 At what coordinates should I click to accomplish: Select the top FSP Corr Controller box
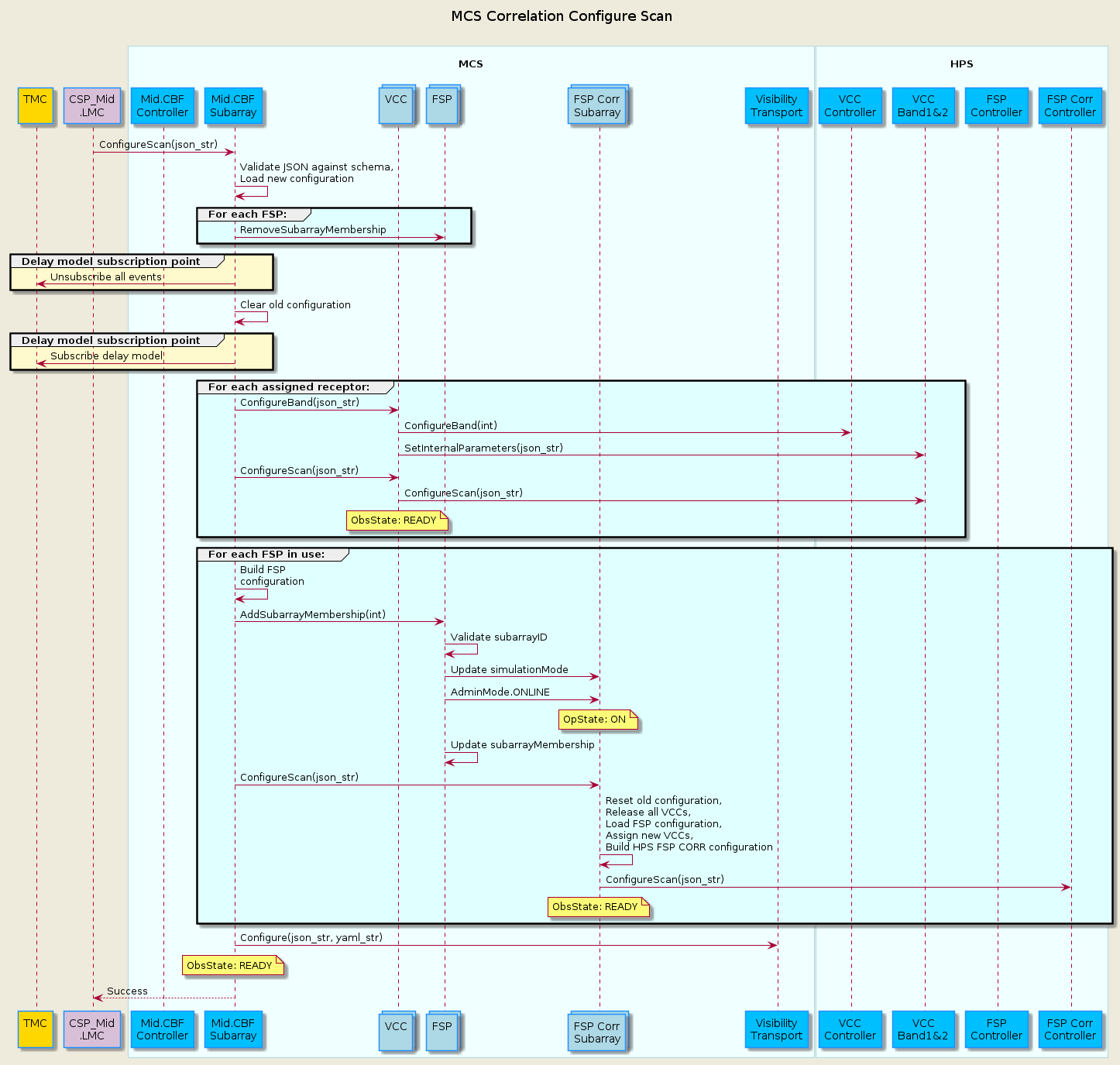point(1070,105)
